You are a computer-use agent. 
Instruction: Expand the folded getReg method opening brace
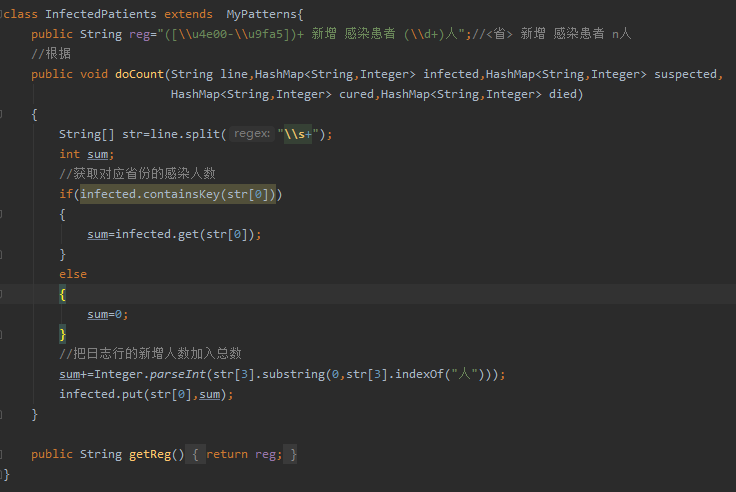[x=197, y=454]
